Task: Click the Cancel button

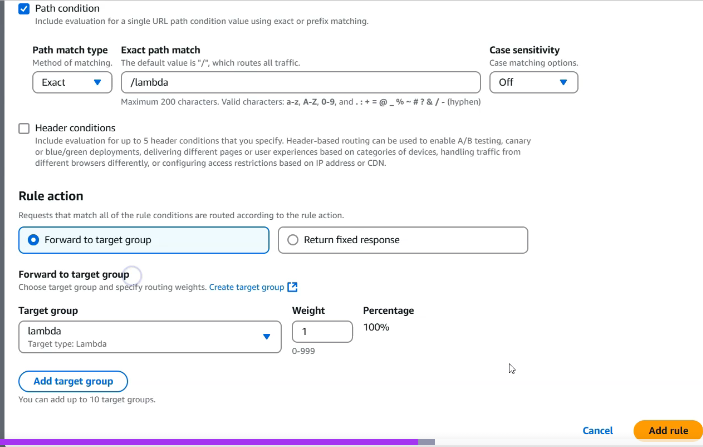Action: (597, 430)
